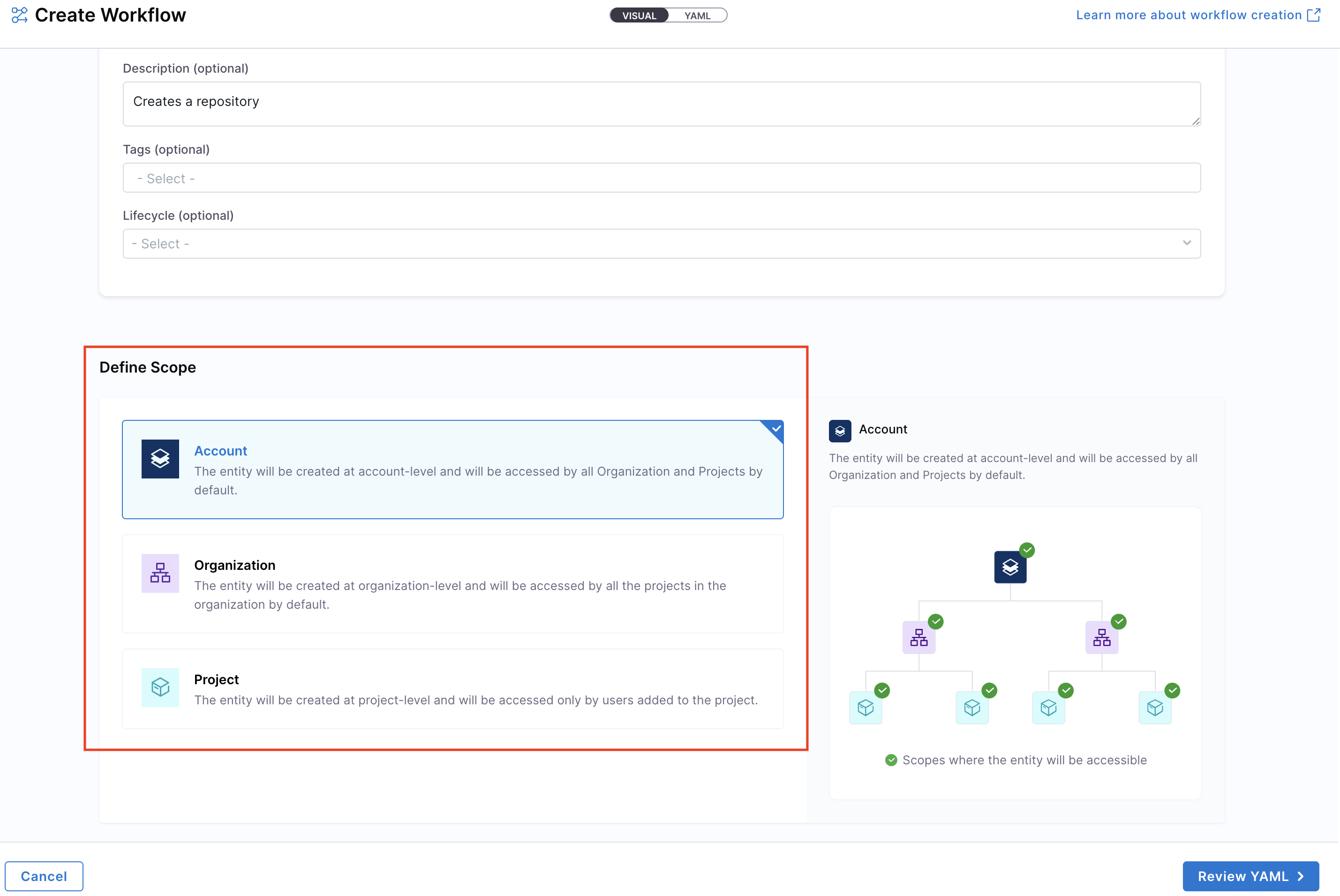Click the Lifecycle dropdown chevron arrow
The width and height of the screenshot is (1340, 896).
pyautogui.click(x=1187, y=243)
